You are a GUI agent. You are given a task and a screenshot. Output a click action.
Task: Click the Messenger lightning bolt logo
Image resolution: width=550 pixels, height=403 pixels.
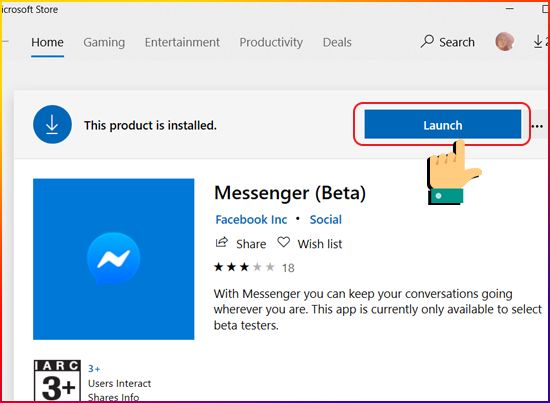point(113,258)
